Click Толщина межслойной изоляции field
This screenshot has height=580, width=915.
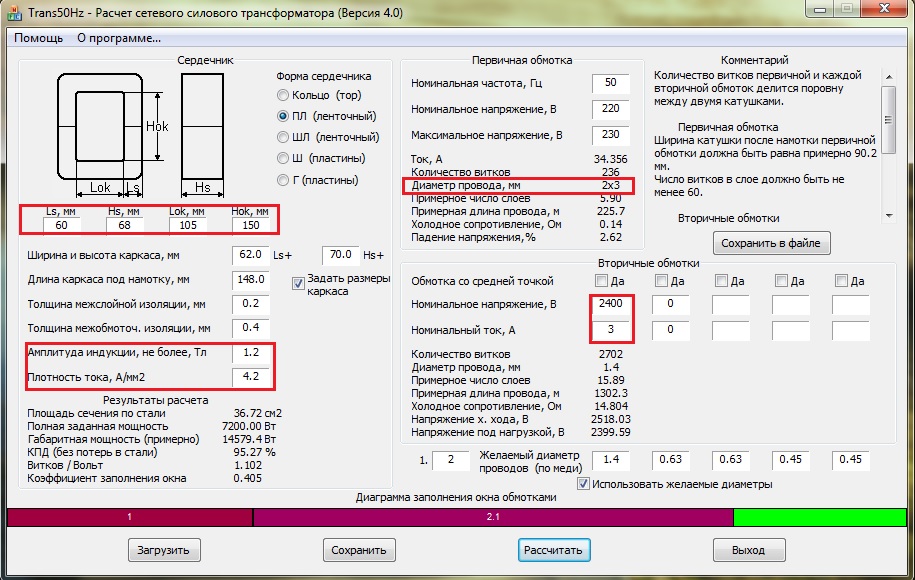pyautogui.click(x=250, y=304)
